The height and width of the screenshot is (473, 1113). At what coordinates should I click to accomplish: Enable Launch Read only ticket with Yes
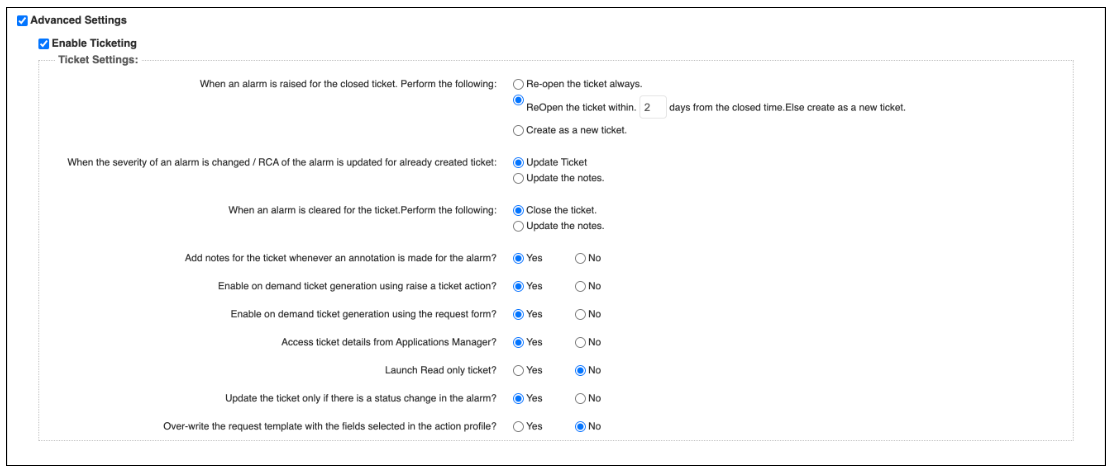518,371
